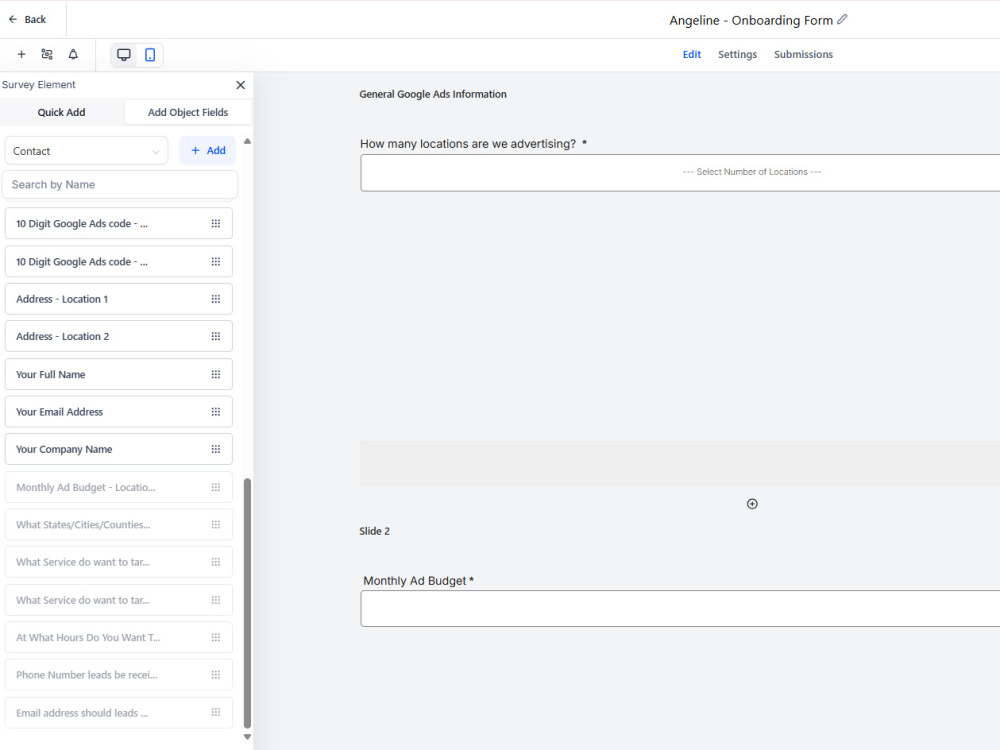
Task: Grab drag handle of Address - Location 1
Action: click(216, 299)
